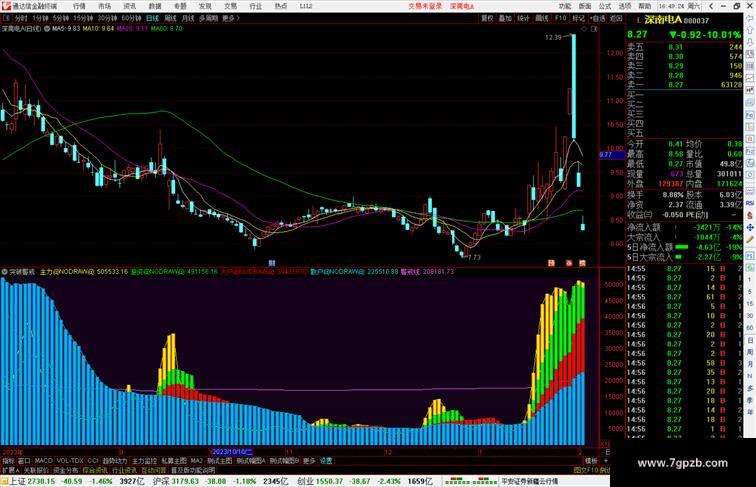
Task: Click the 返回 back button
Action: [616, 18]
